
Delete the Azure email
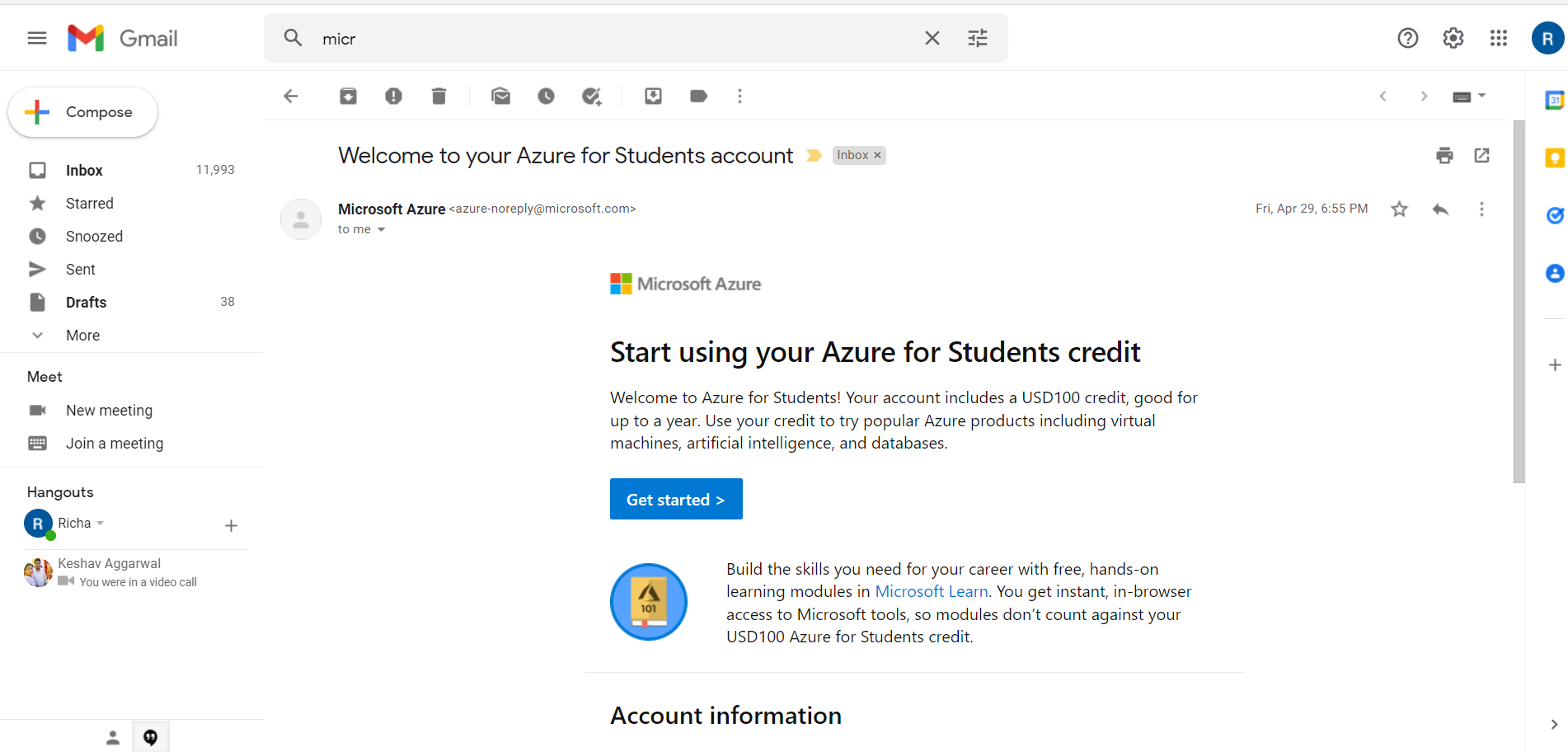click(x=439, y=96)
